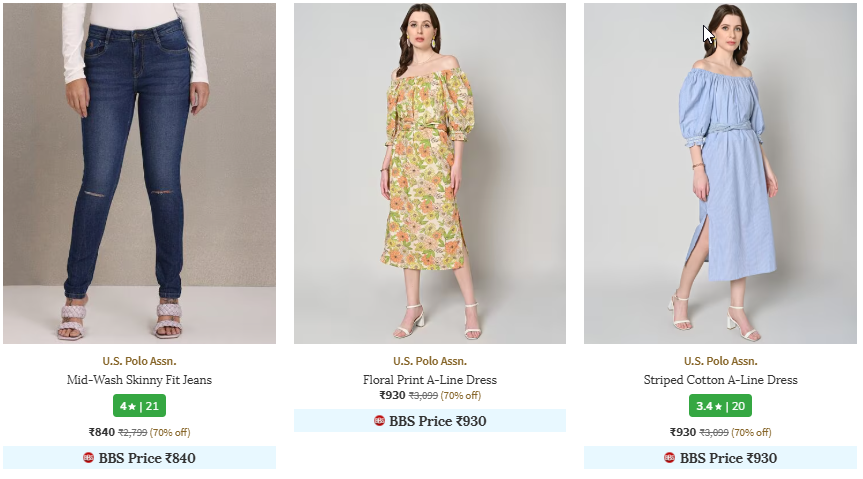
Task: Click the U.S. Polo Assn. brand above the floral dress
Action: (x=429, y=361)
